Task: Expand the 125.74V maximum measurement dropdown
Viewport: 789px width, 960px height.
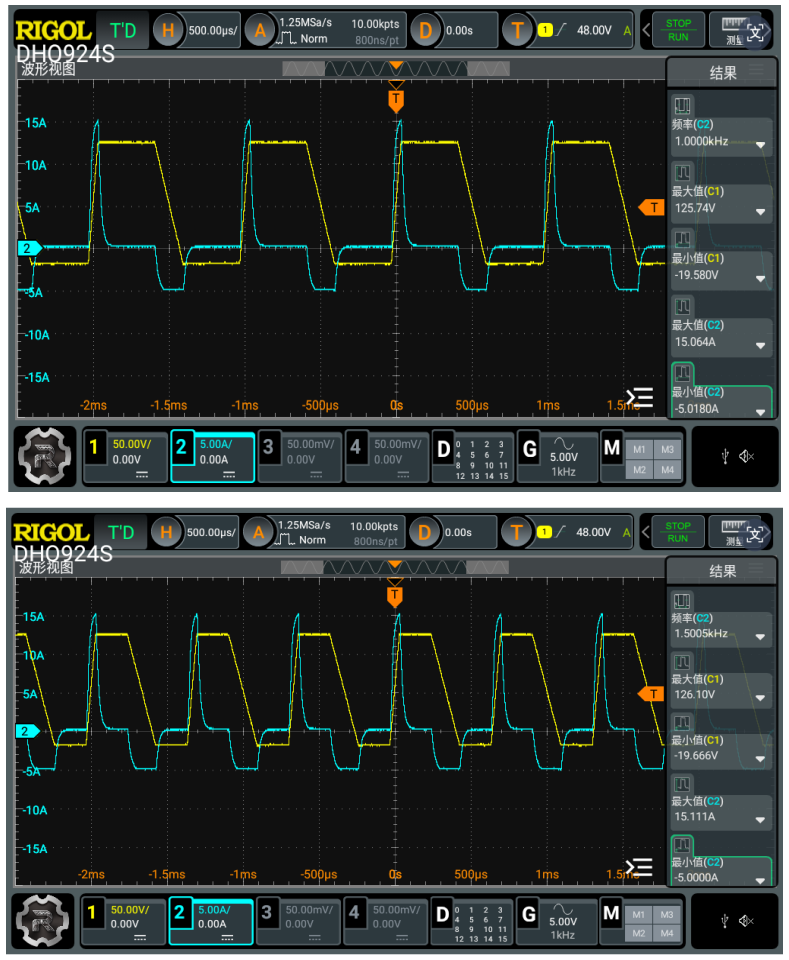Action: pyautogui.click(x=760, y=212)
